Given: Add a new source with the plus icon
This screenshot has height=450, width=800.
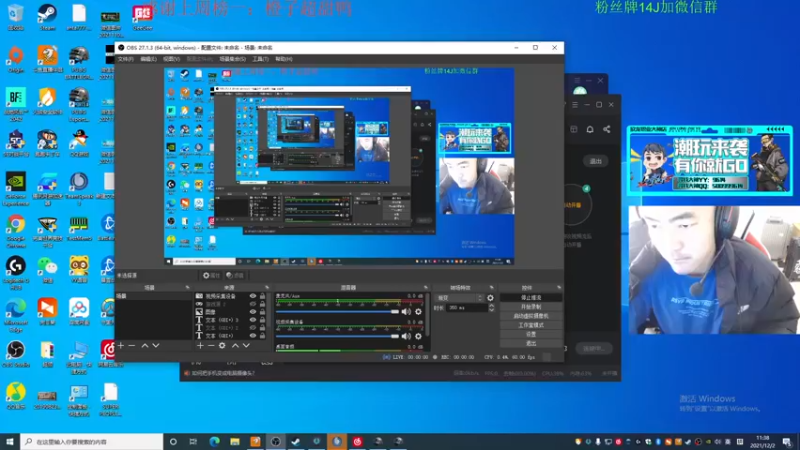Looking at the screenshot, I should click(200, 346).
